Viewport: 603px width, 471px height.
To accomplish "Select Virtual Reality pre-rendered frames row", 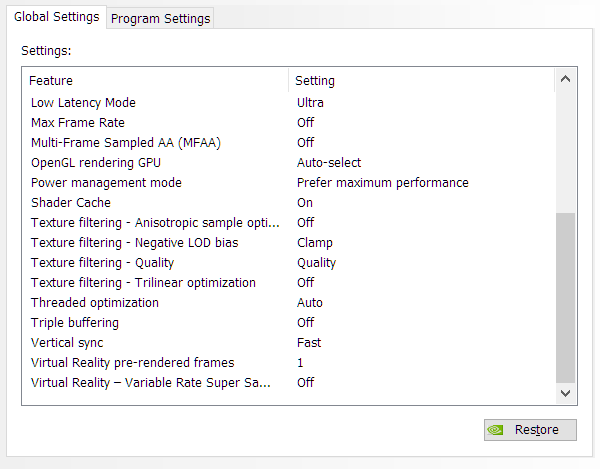I will point(132,362).
